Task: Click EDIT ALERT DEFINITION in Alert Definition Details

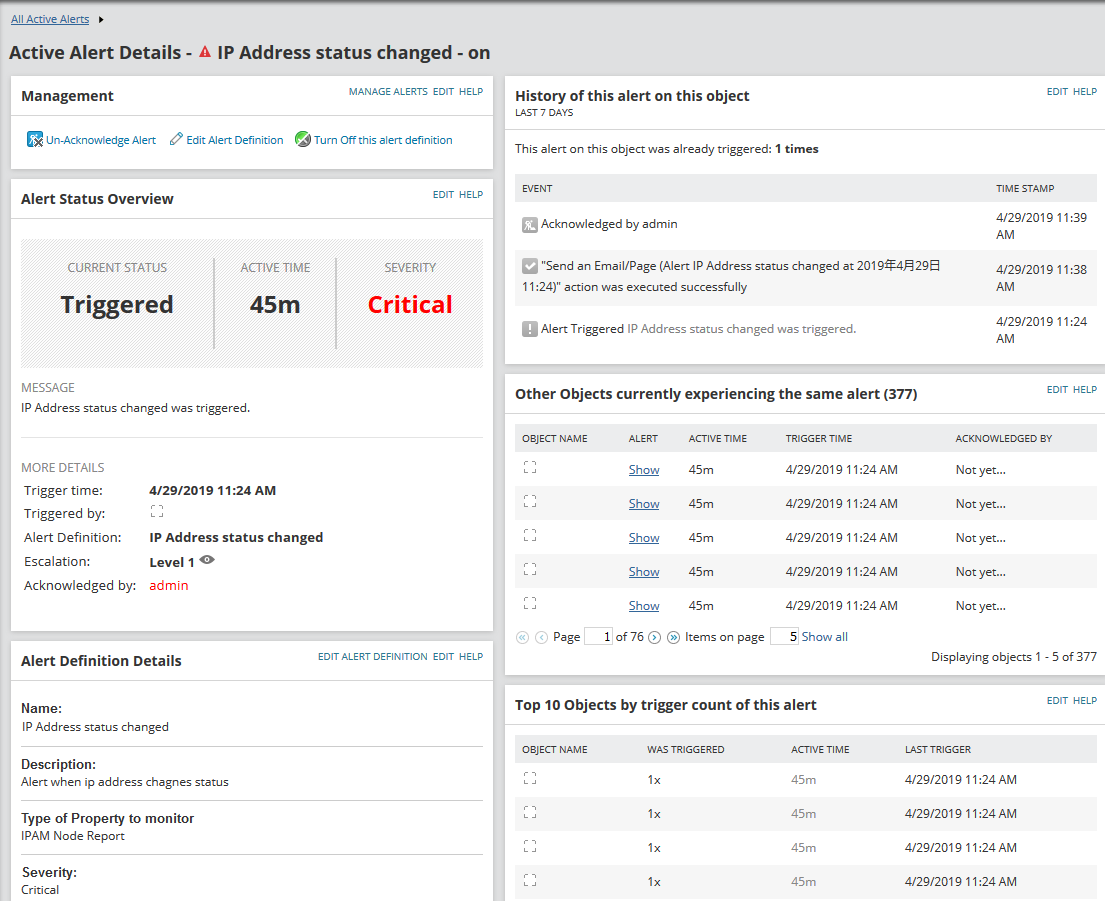Action: [372, 657]
